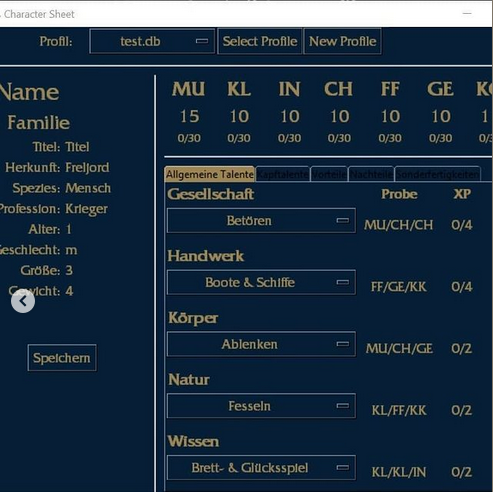
Task: Click the Alter value 1
Action: 69,229
